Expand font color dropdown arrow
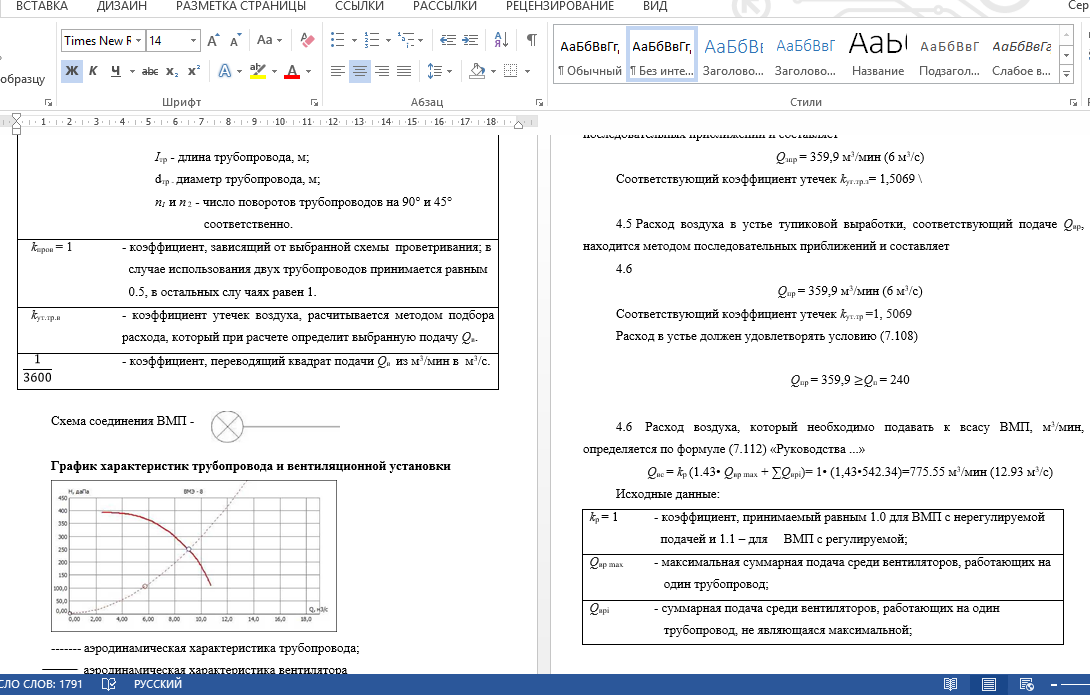The height and width of the screenshot is (695, 1090). (309, 71)
